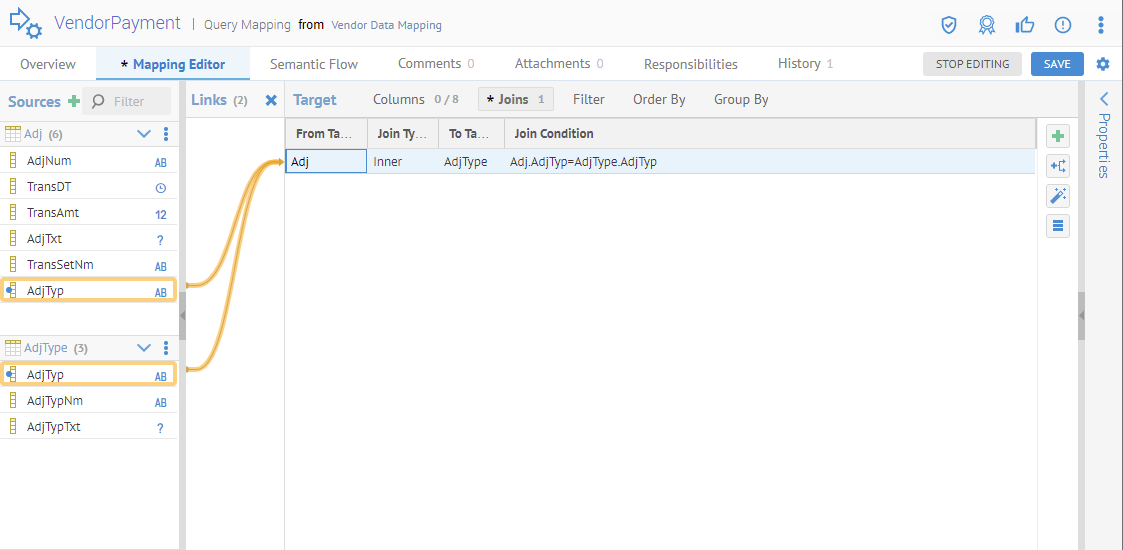This screenshot has height=550, width=1123.
Task: Click the award ribbon badge icon
Action: point(987,25)
